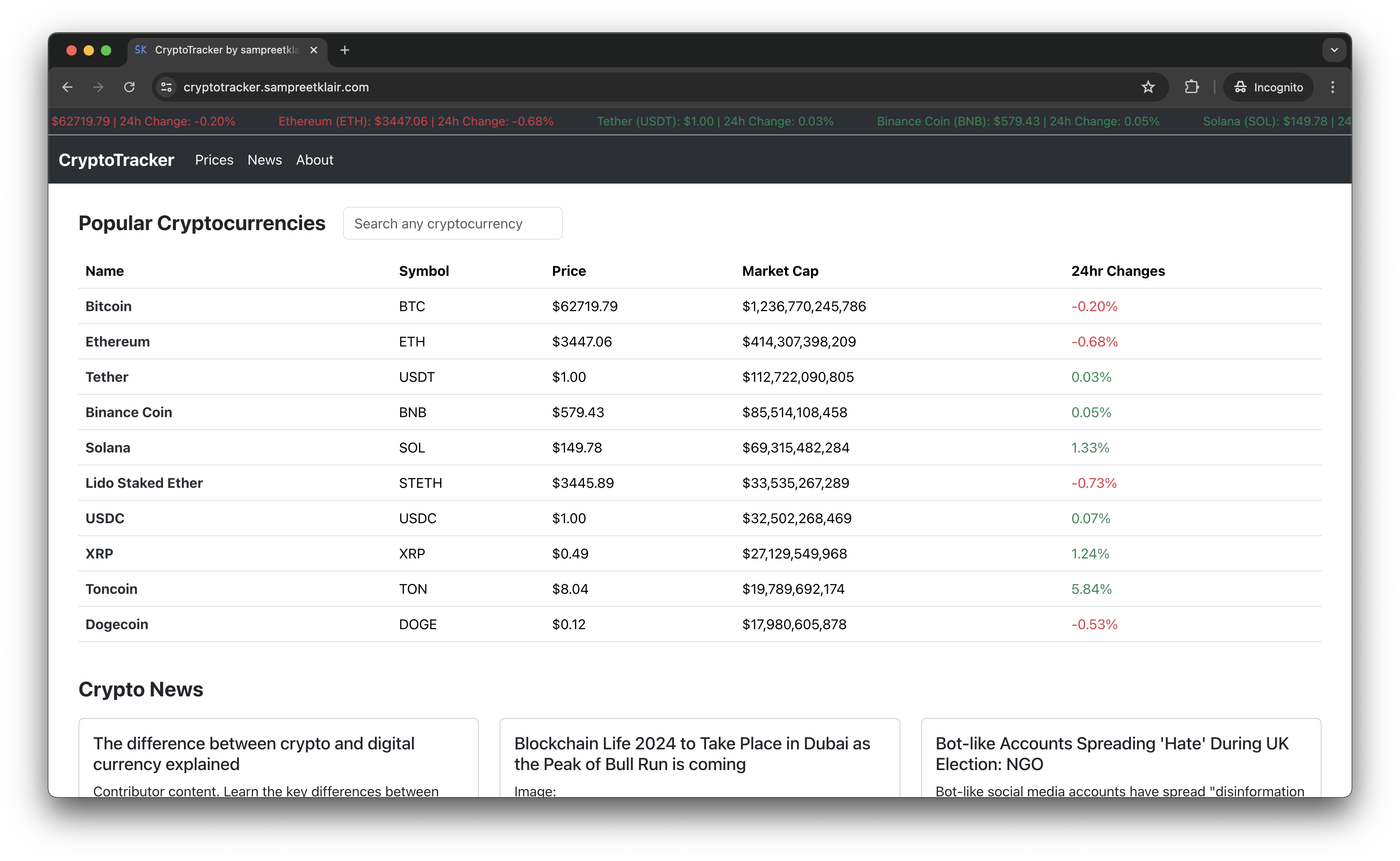1400x861 pixels.
Task: Click the Ethereum ticker entry in marquee
Action: 415,121
